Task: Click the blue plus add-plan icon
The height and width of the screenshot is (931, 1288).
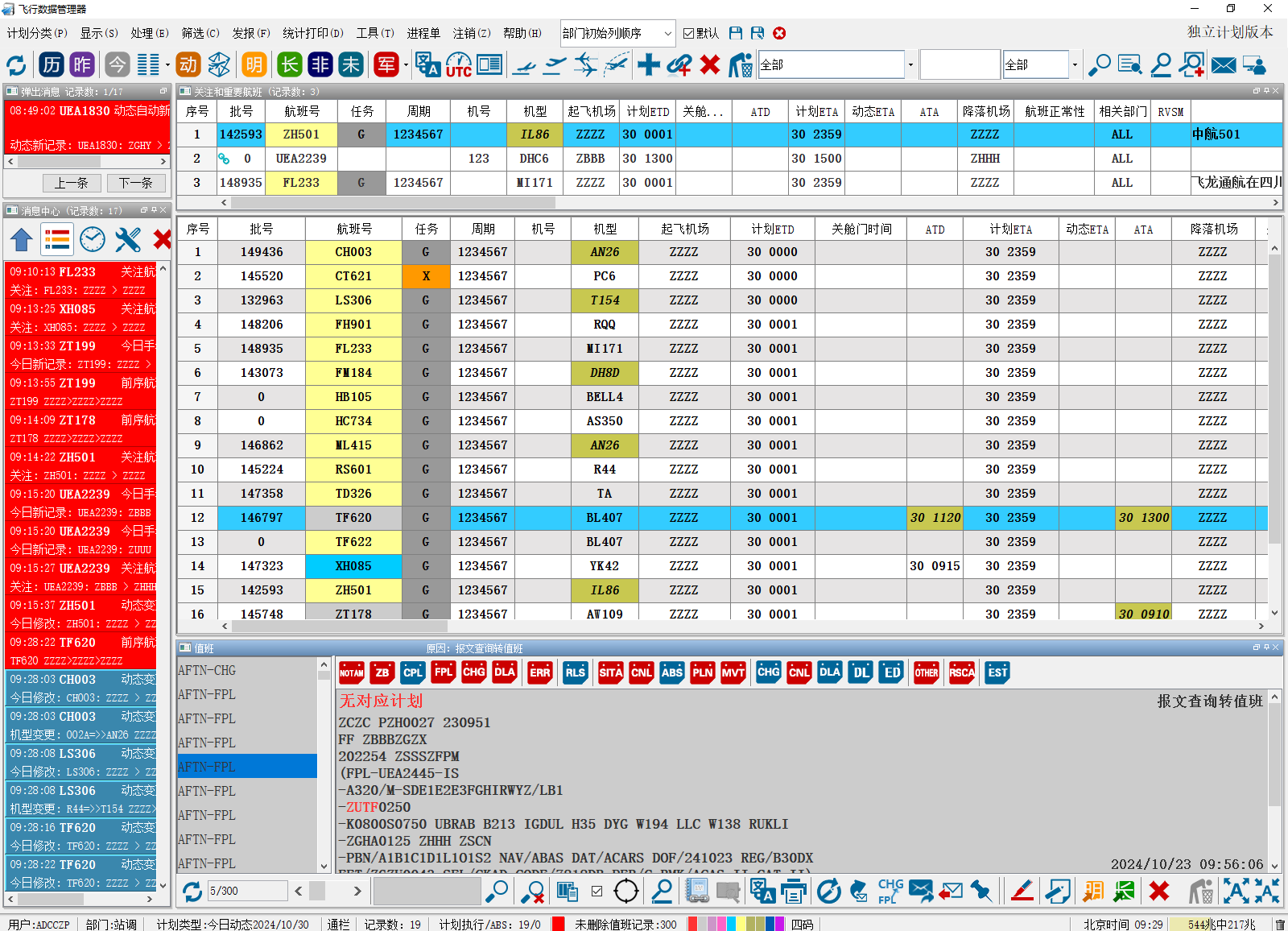Action: point(648,64)
